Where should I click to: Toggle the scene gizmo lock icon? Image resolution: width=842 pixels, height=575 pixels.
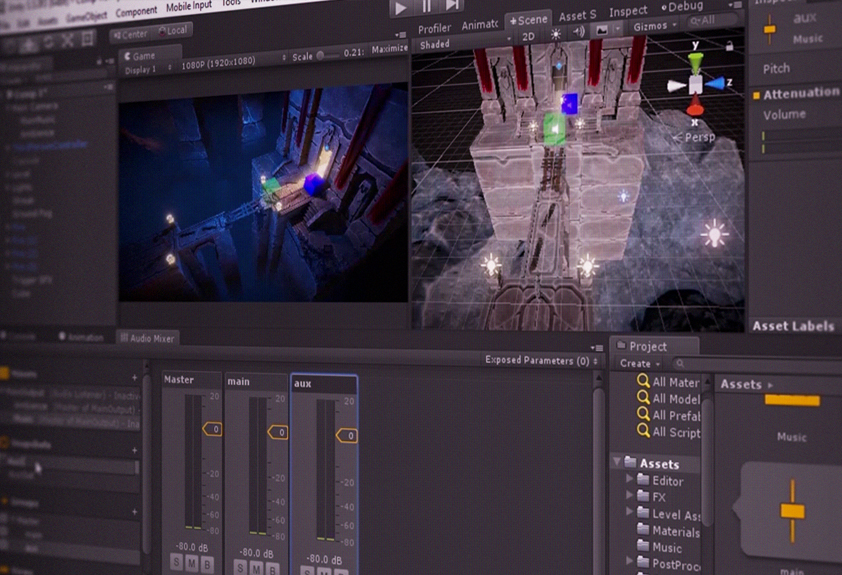[x=729, y=46]
